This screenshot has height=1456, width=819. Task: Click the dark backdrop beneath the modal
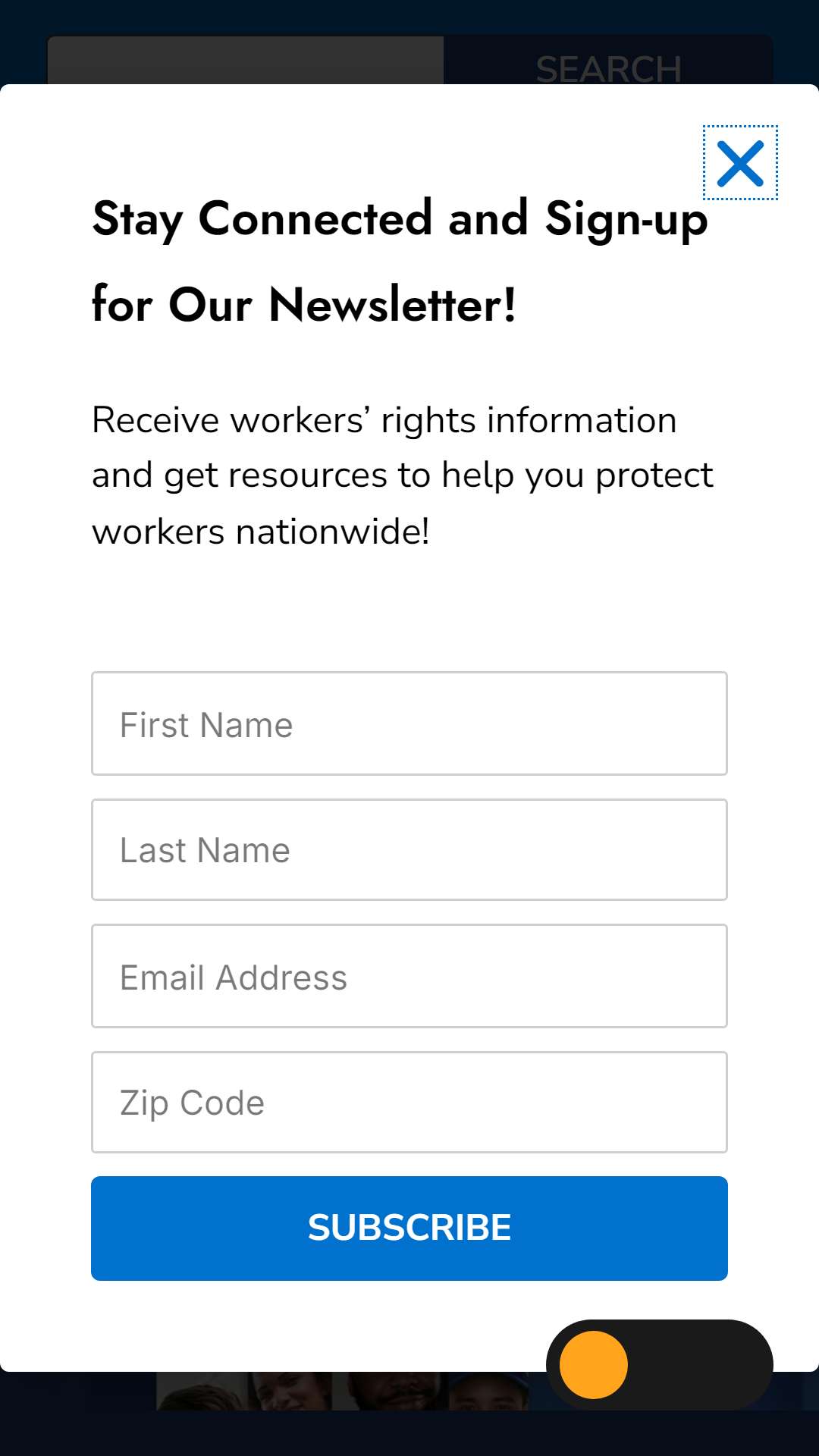tap(409, 1433)
